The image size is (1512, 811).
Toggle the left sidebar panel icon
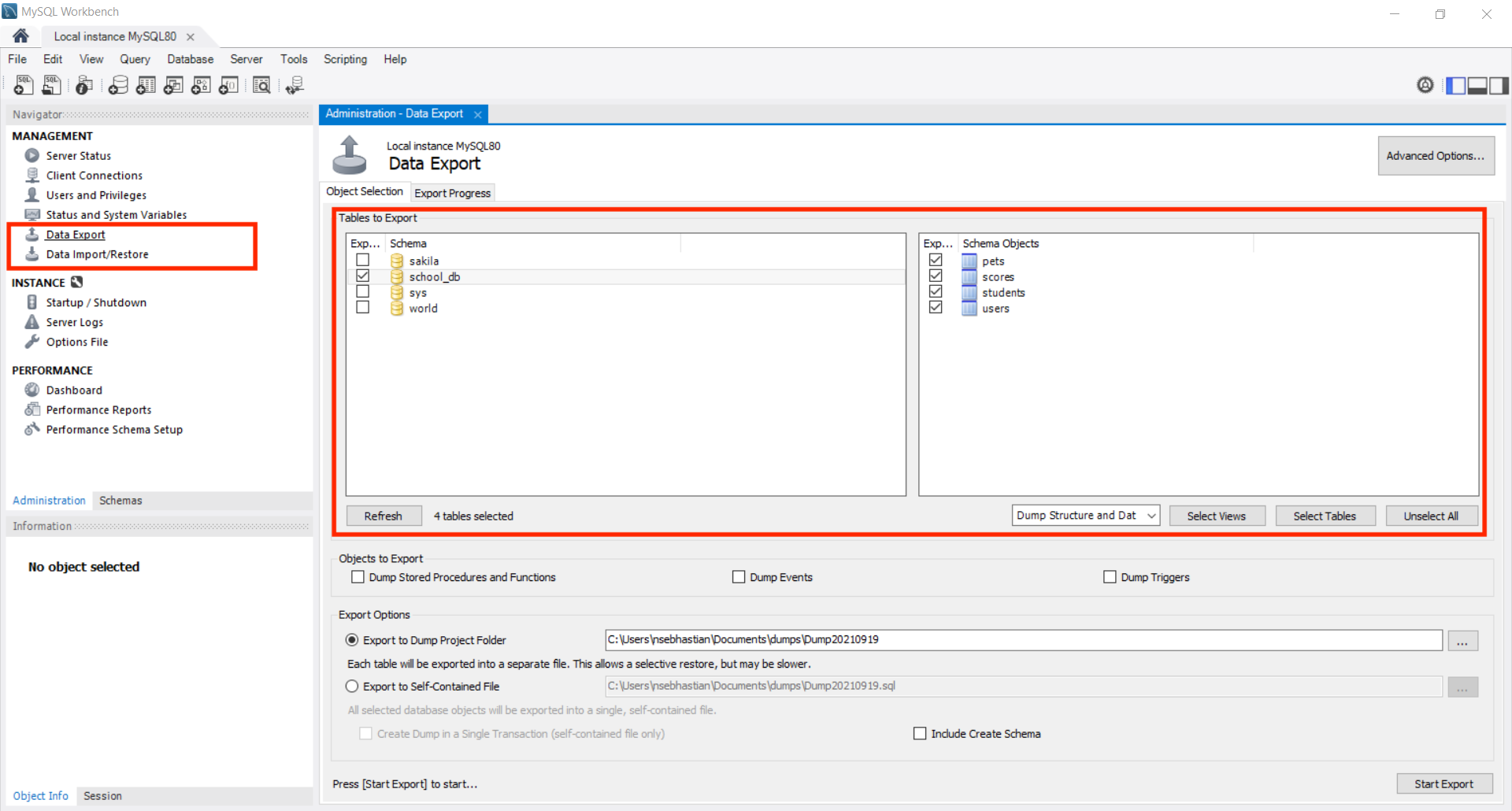(1455, 85)
